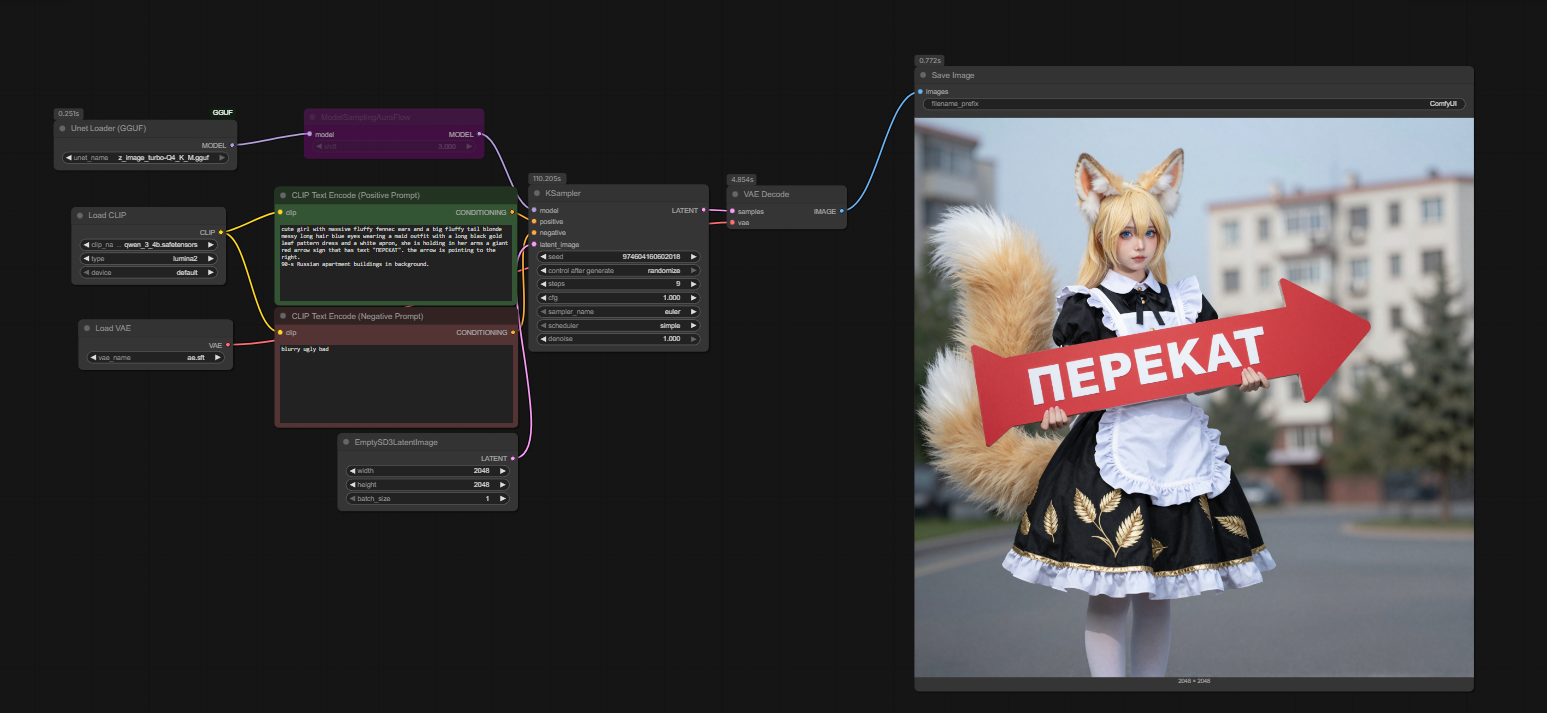
Task: Click the CLIP output socket on Load CLIP
Action: coord(221,232)
